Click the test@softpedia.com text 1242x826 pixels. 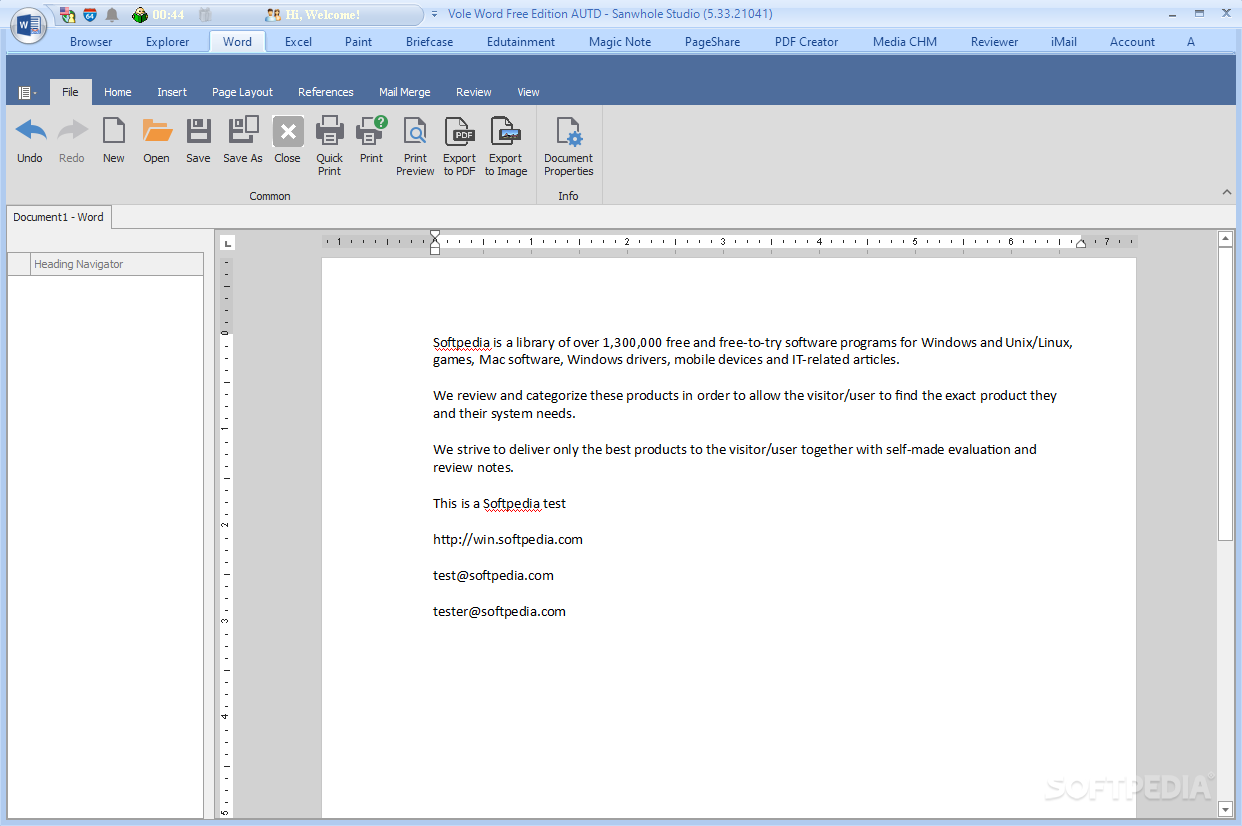[493, 575]
